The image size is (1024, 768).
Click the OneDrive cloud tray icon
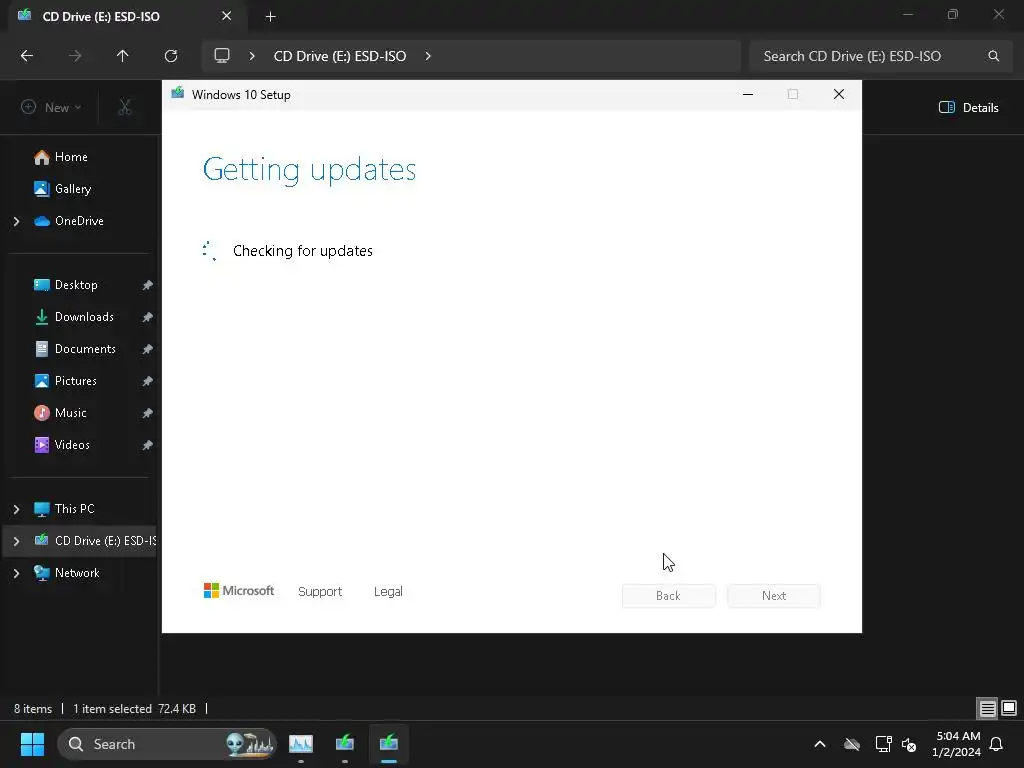(852, 744)
